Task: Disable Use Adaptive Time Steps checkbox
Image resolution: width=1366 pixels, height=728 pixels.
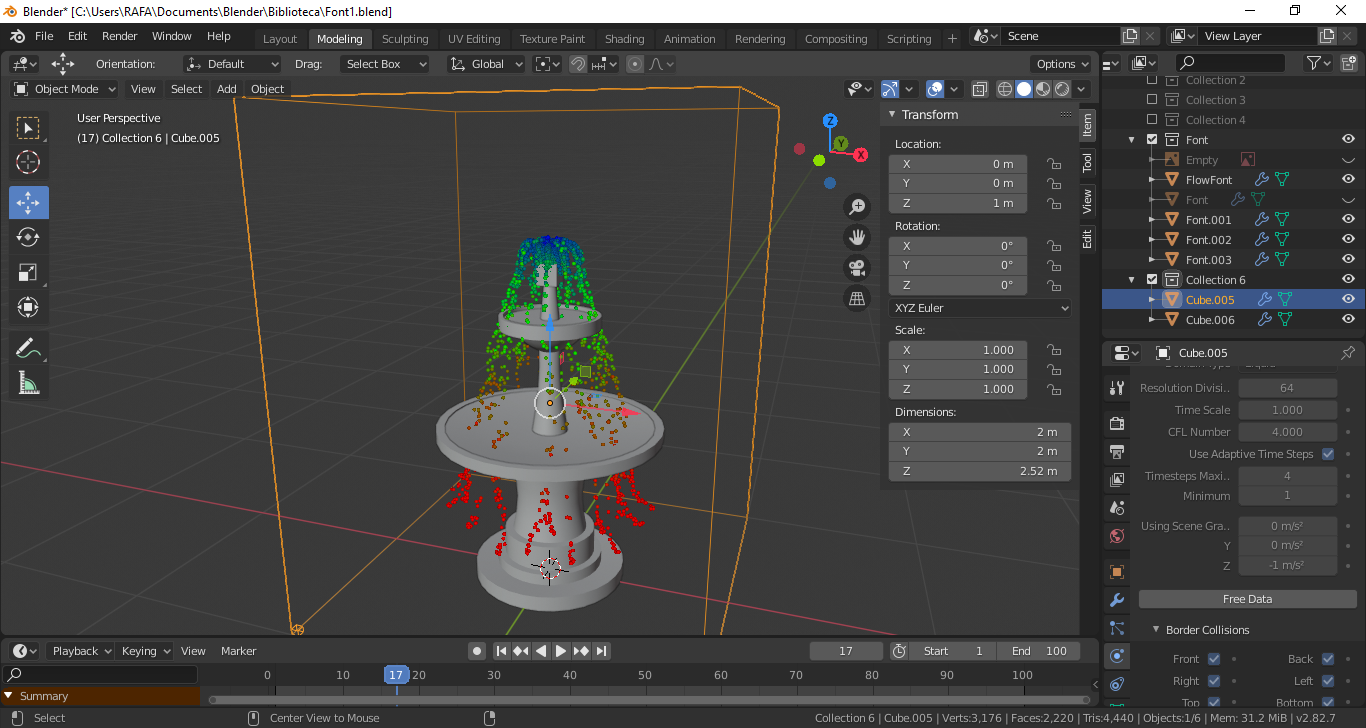Action: [x=1328, y=454]
